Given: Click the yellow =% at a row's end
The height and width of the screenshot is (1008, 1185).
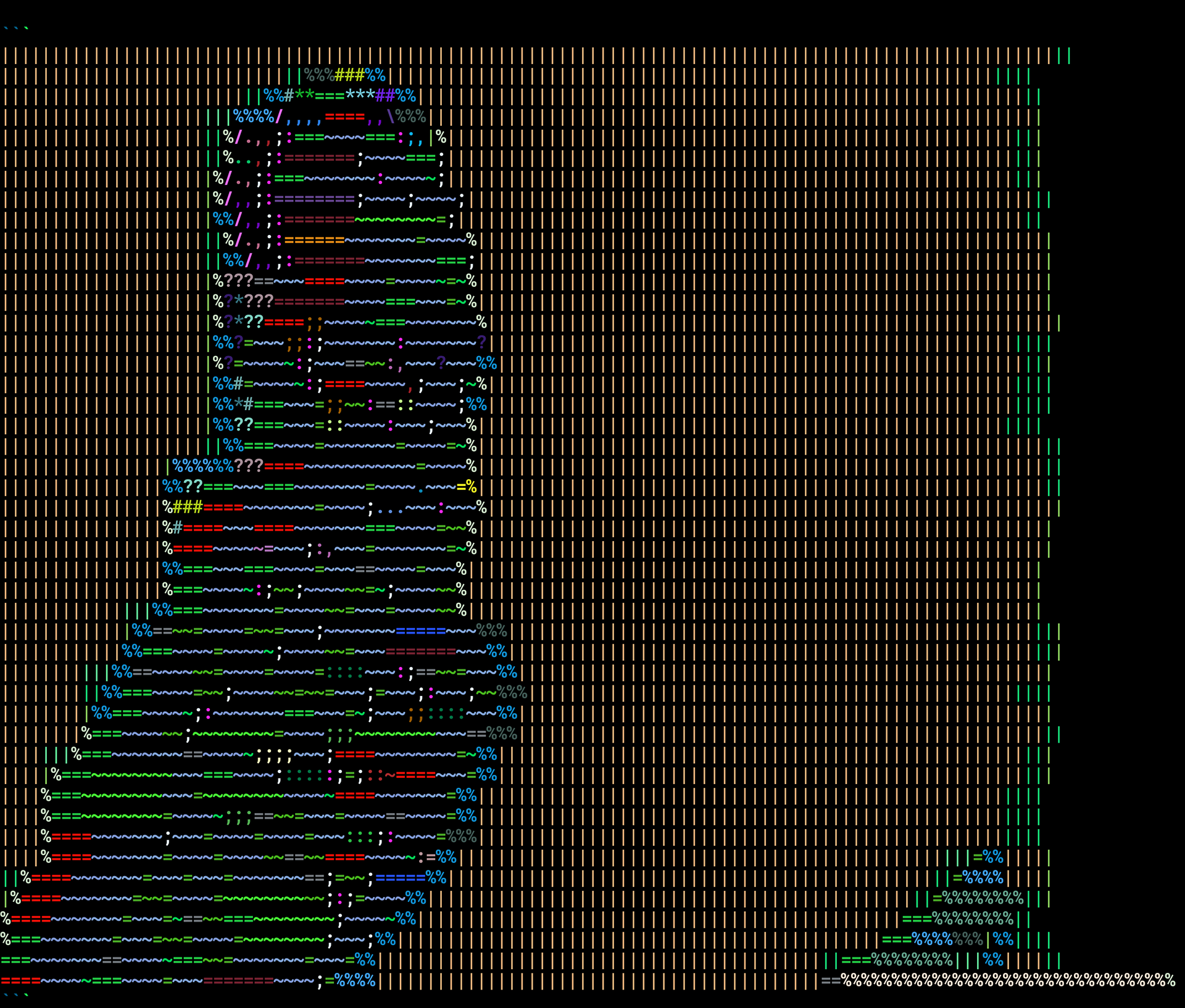Looking at the screenshot, I should tap(467, 487).
